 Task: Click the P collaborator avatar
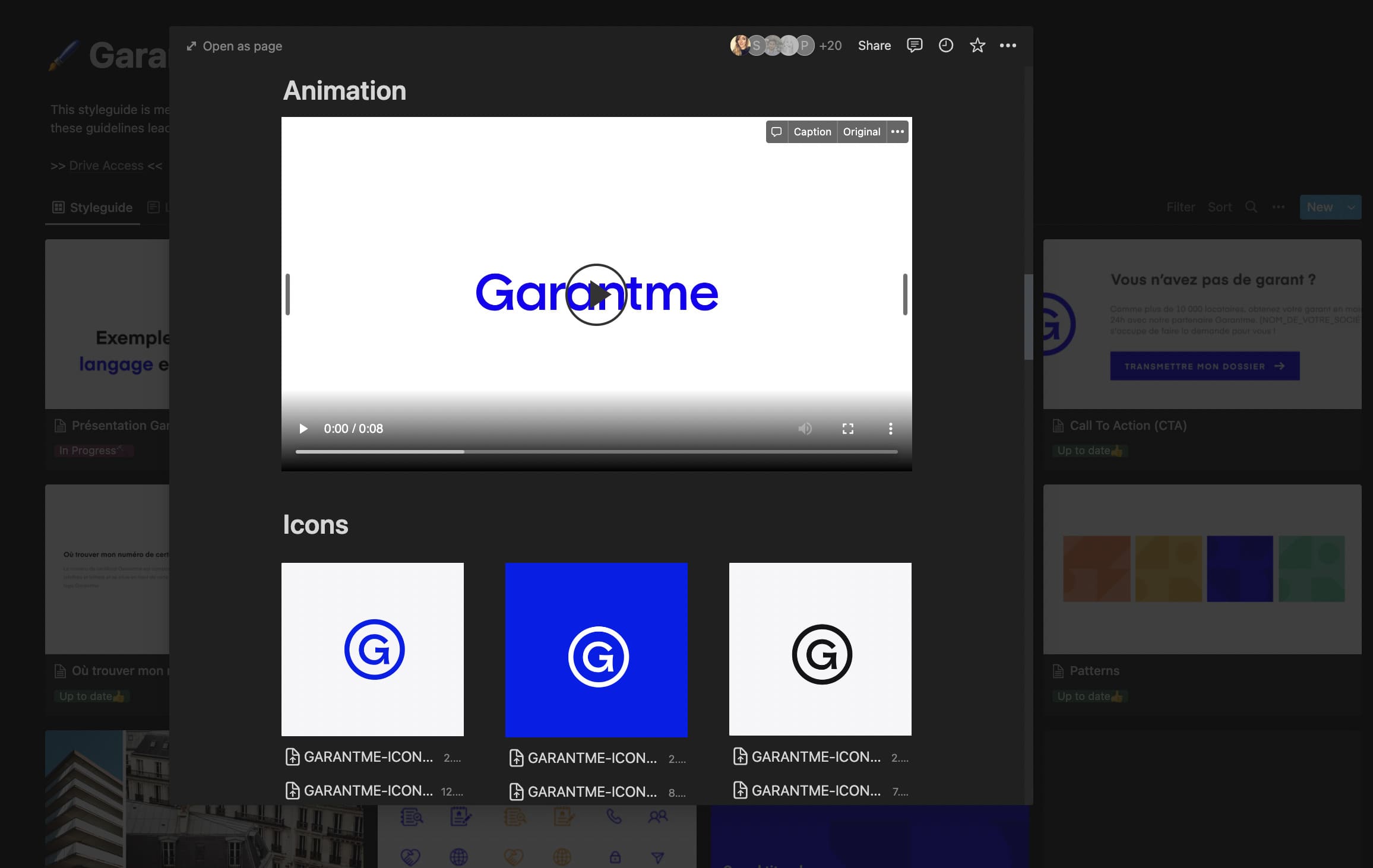(804, 45)
